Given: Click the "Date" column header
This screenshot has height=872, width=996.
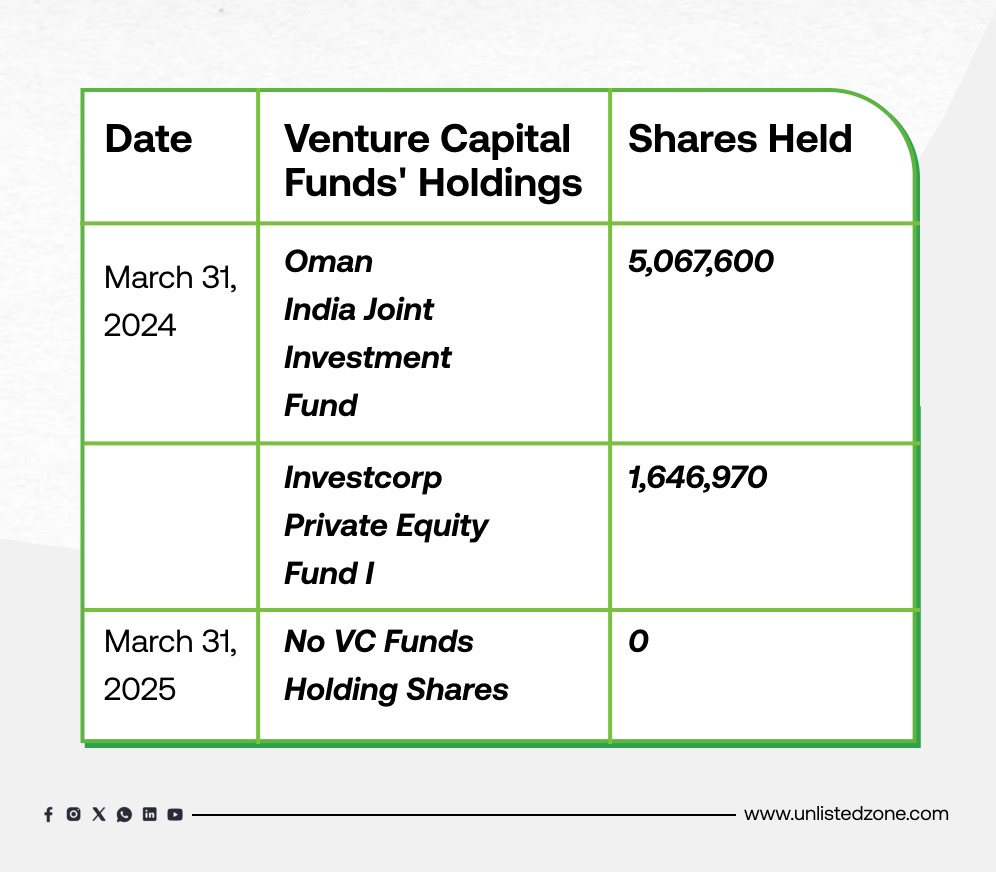Looking at the screenshot, I should click(148, 140).
